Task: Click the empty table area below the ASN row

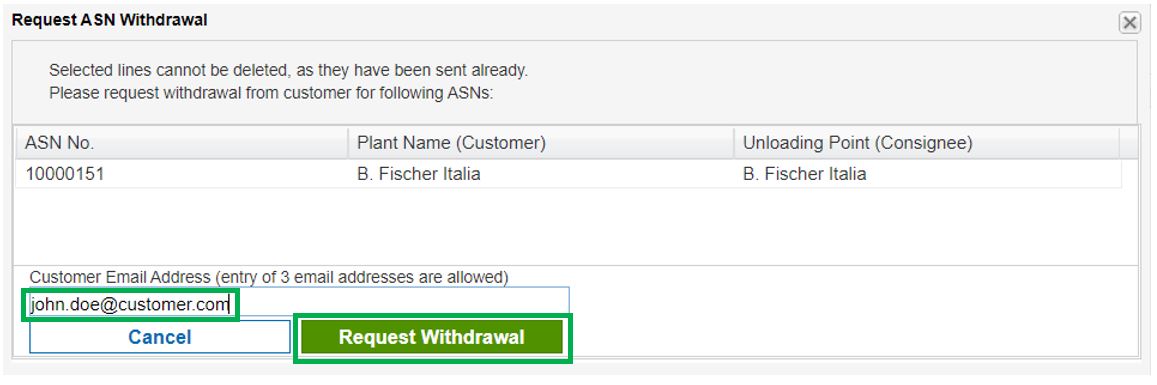Action: [x=568, y=226]
